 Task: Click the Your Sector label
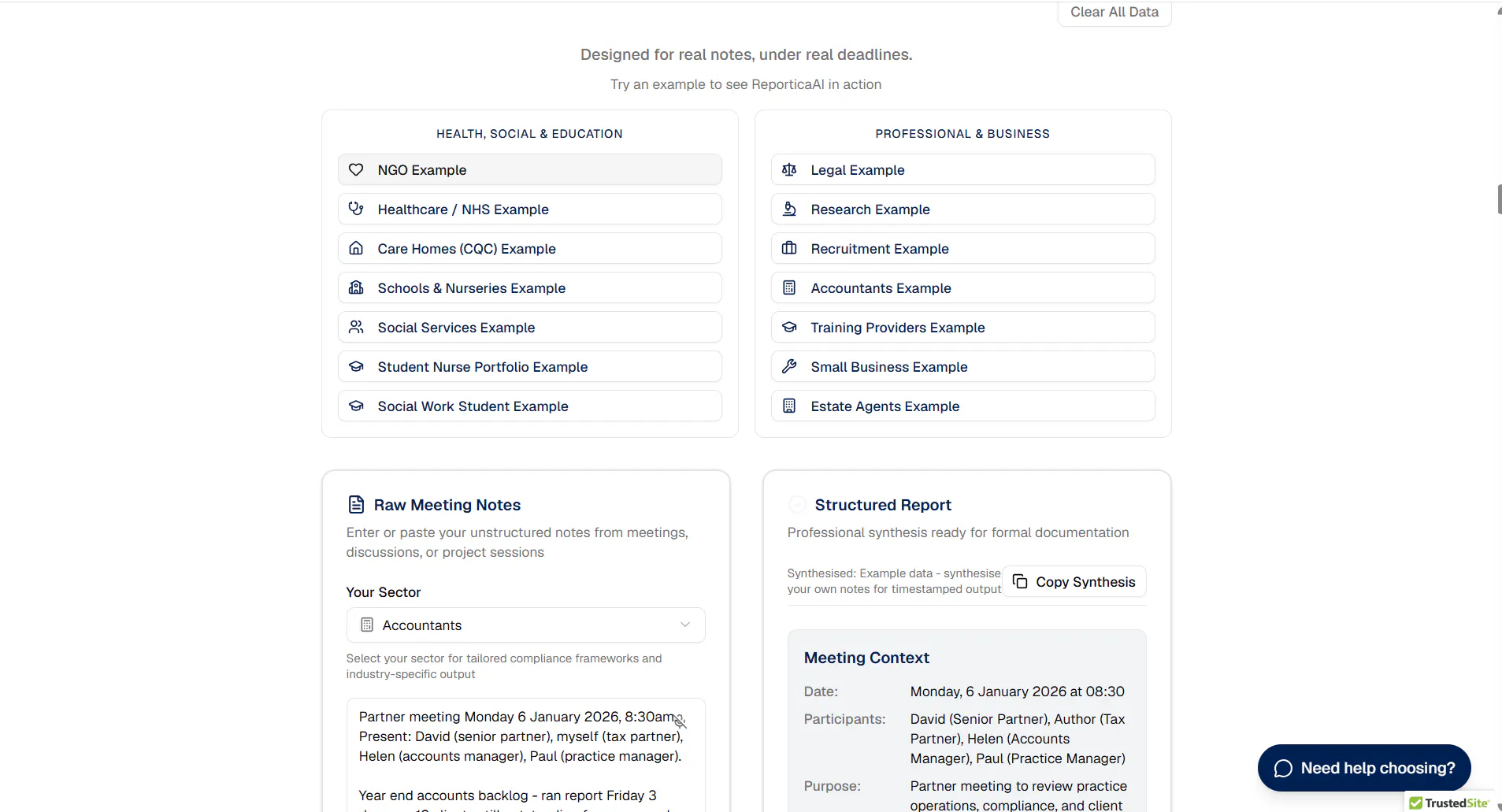click(x=384, y=592)
